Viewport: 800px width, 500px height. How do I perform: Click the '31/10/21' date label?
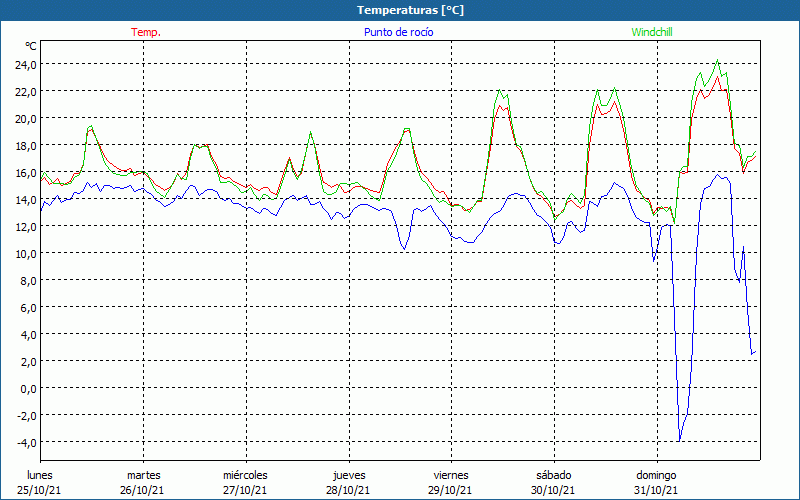(x=656, y=490)
